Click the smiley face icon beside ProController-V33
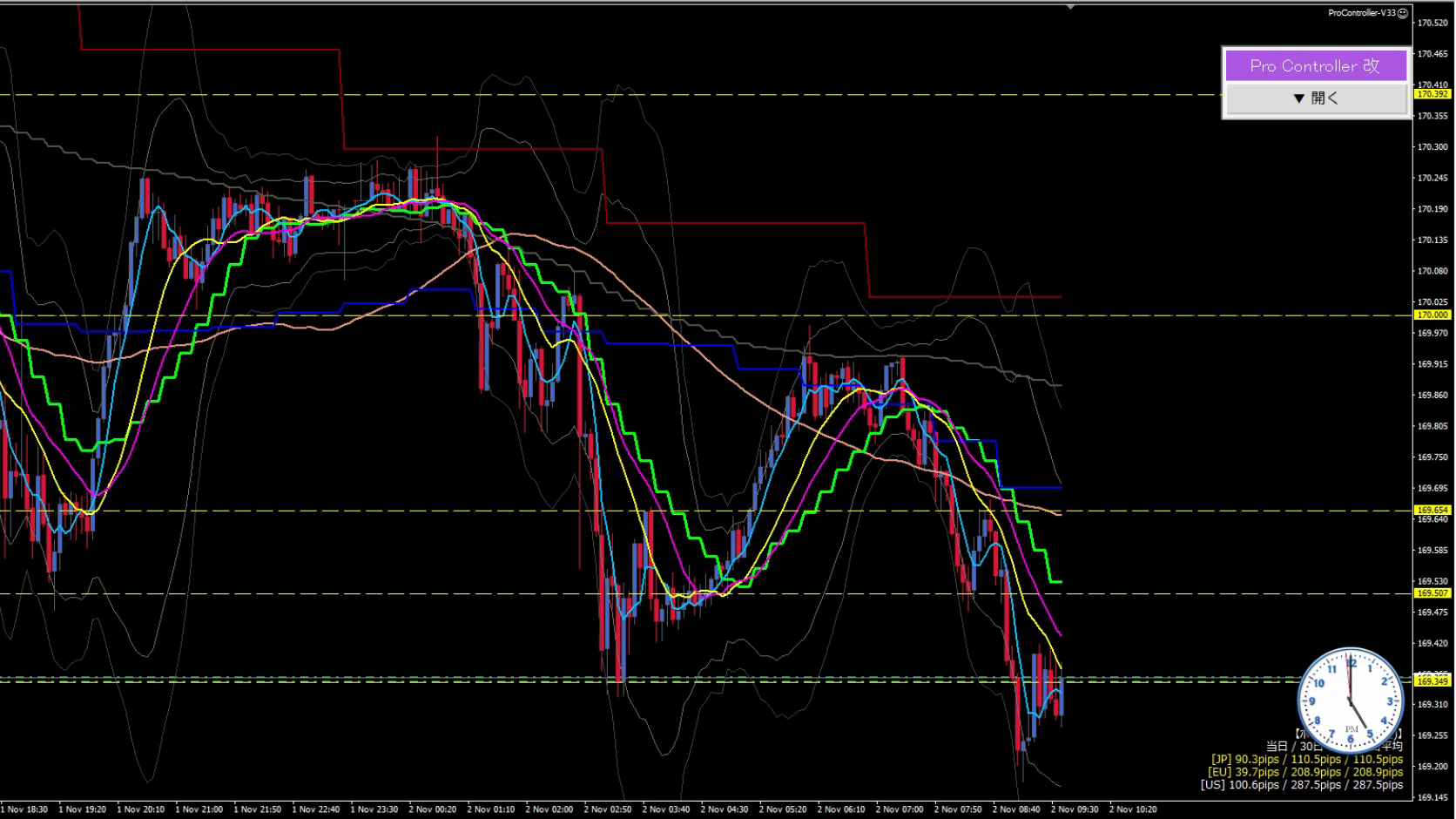1456x819 pixels. pos(1403,13)
